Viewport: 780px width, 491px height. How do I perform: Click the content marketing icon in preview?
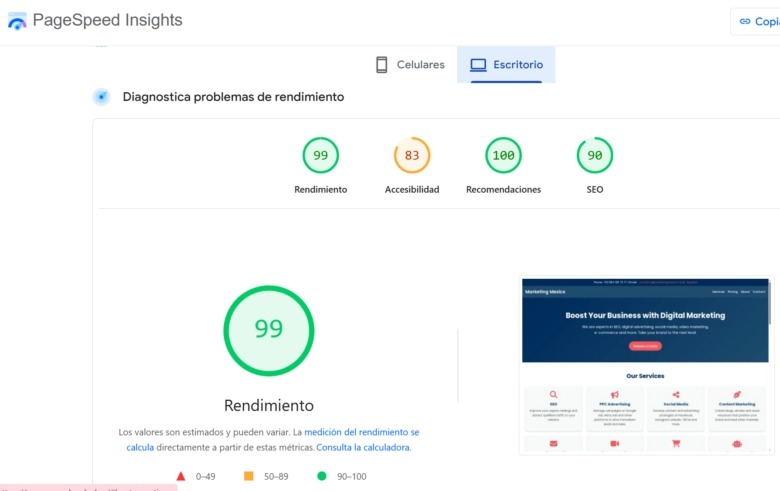pyautogui.click(x=737, y=394)
